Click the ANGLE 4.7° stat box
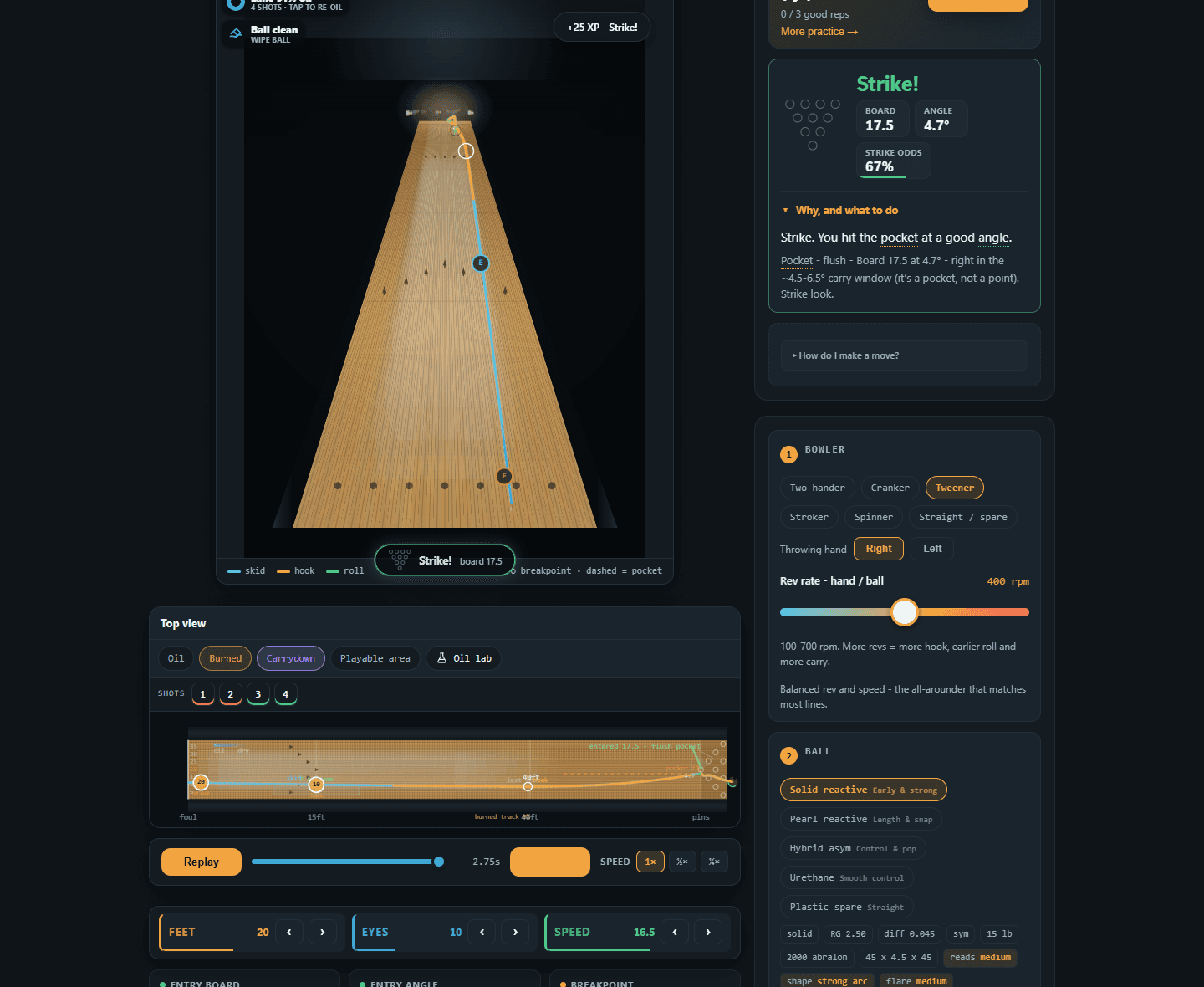Viewport: 1204px width, 987px height. (x=941, y=119)
